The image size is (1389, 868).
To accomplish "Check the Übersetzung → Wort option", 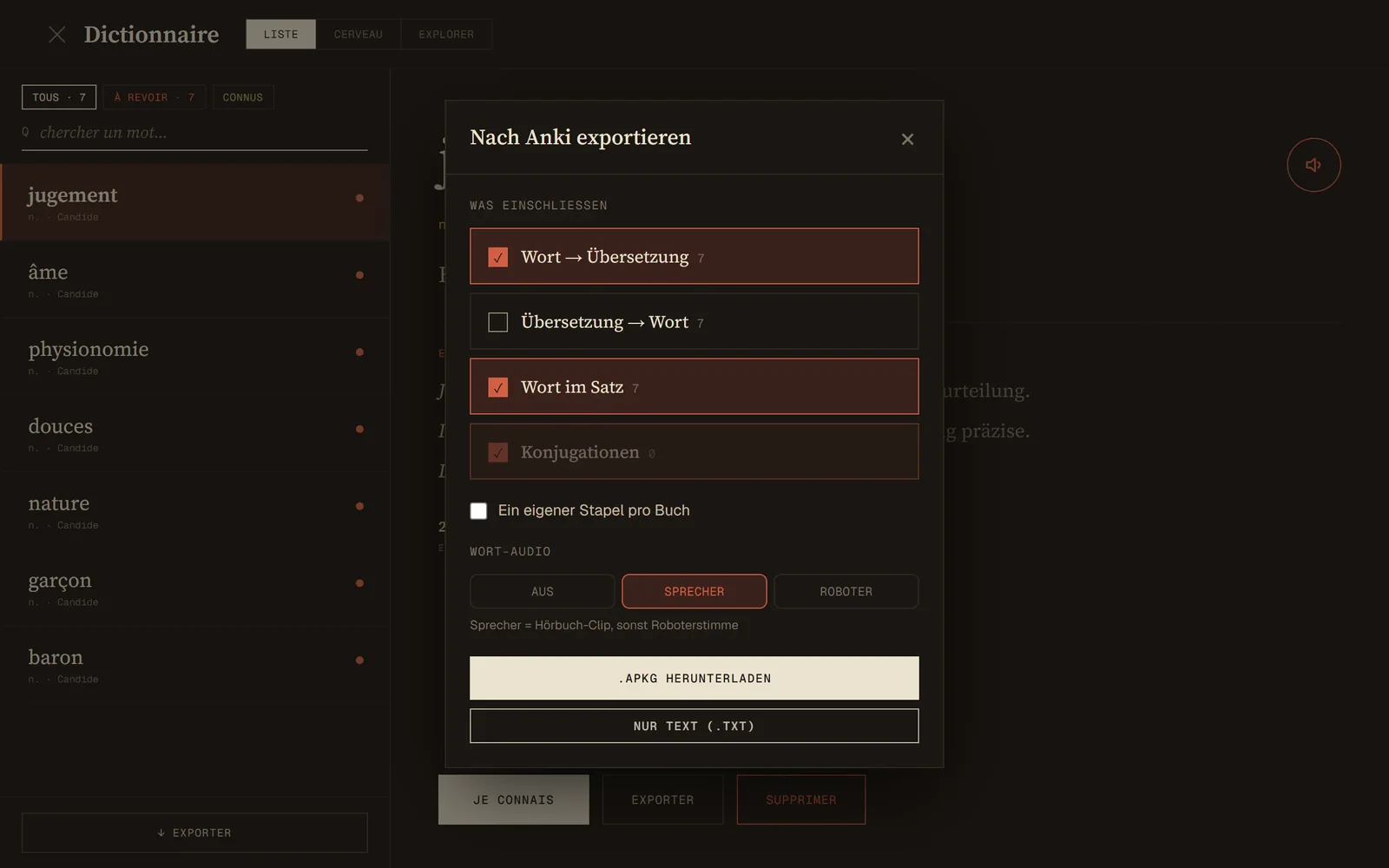I will tap(498, 322).
